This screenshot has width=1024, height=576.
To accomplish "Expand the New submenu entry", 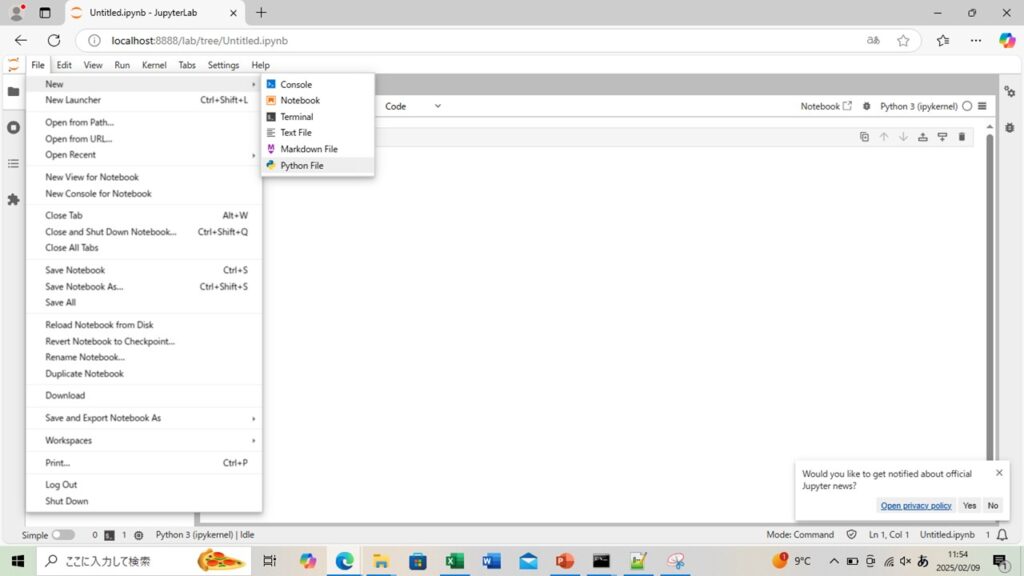I will pos(144,84).
